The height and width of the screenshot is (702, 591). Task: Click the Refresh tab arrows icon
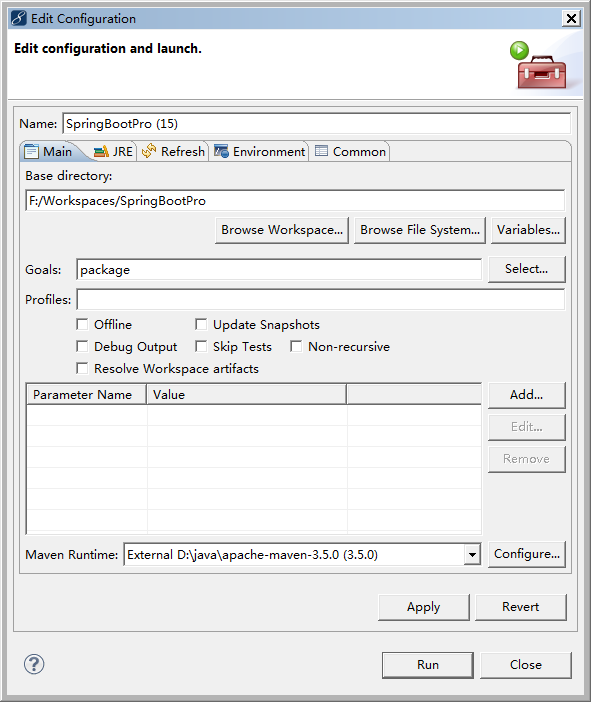point(149,151)
